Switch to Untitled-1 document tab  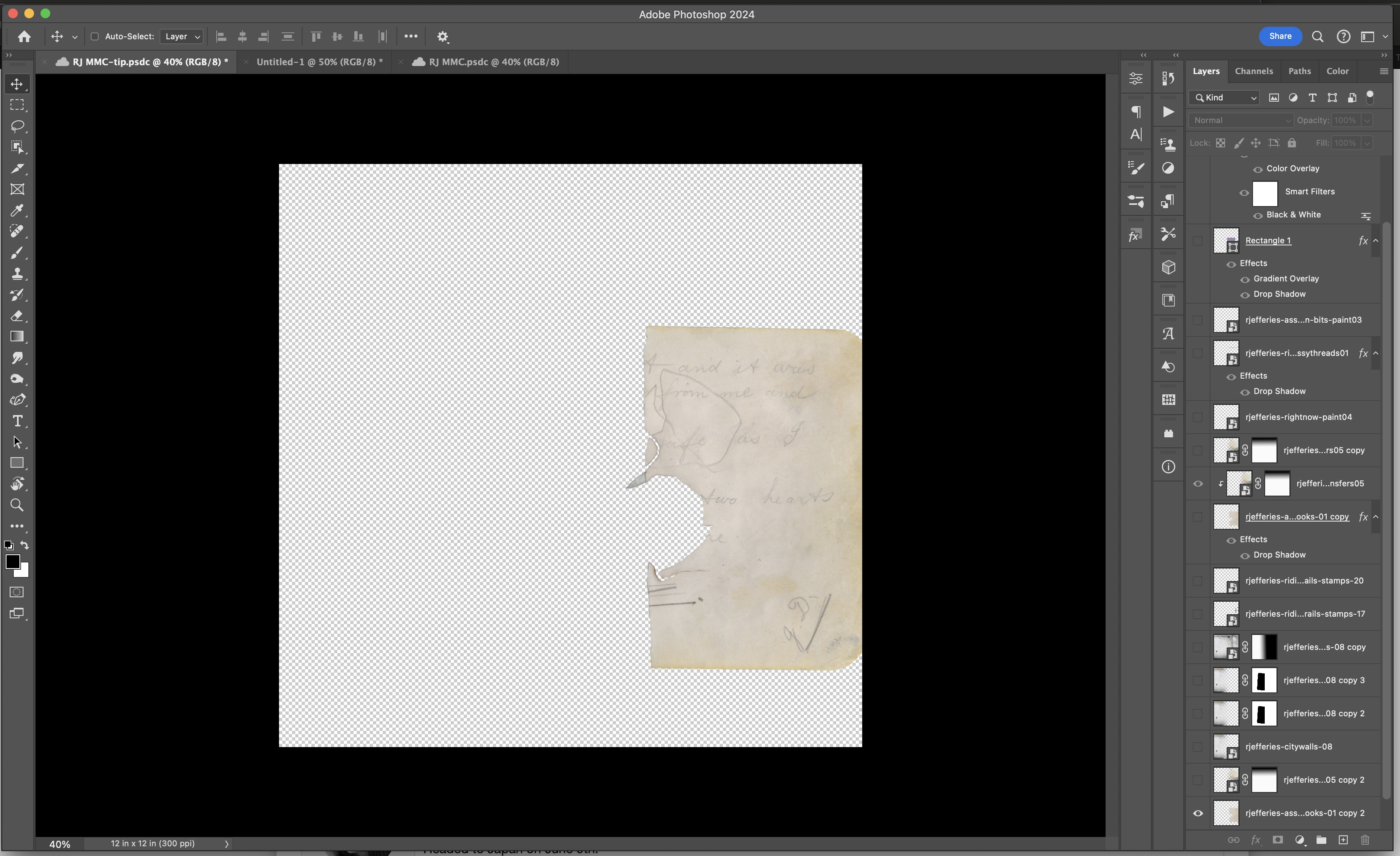319,62
